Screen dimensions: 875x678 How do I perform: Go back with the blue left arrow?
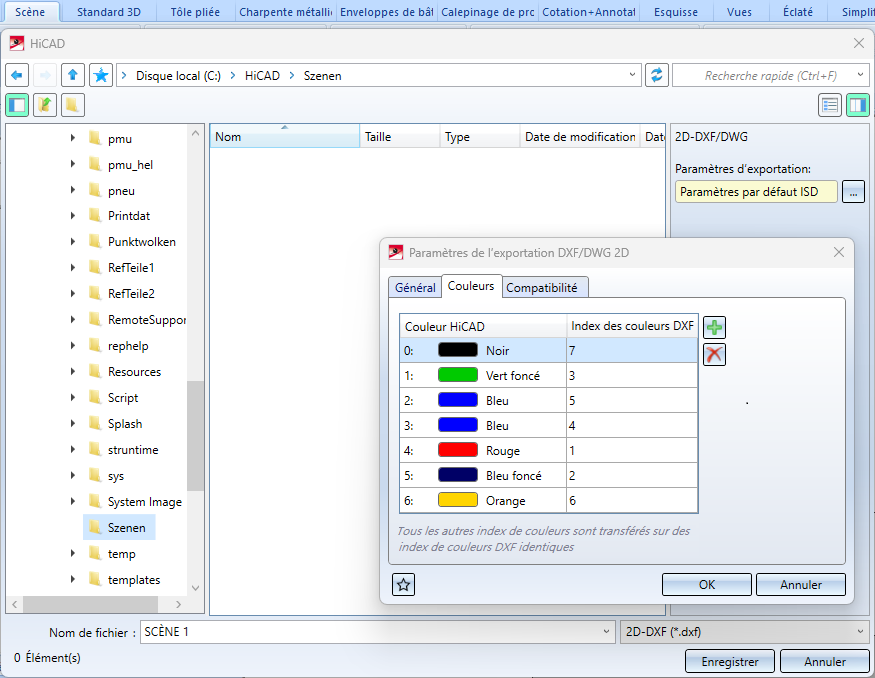click(x=17, y=75)
